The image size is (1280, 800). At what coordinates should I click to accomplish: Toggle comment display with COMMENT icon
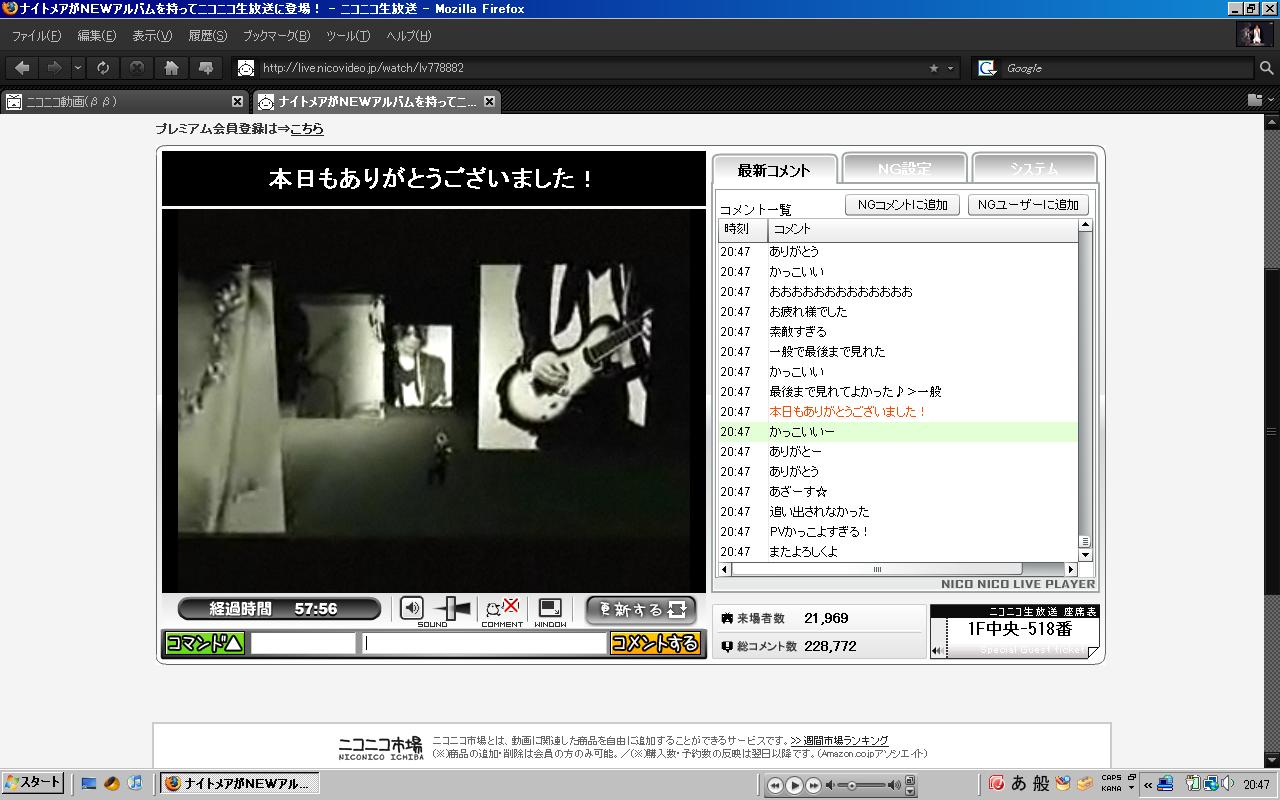tap(502, 608)
